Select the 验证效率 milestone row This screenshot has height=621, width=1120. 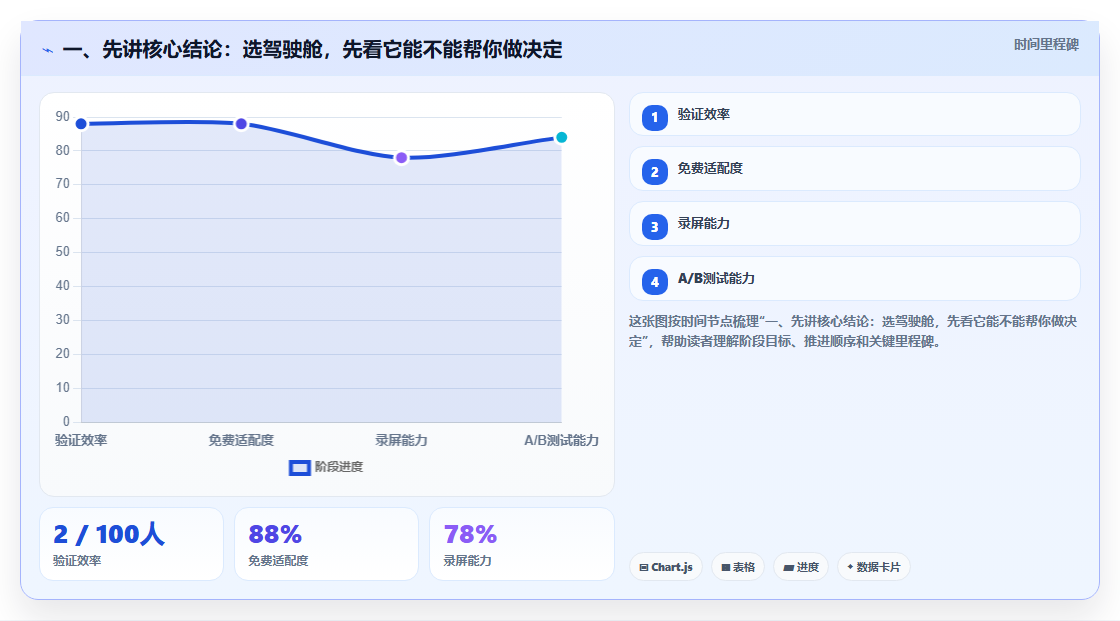tap(854, 114)
